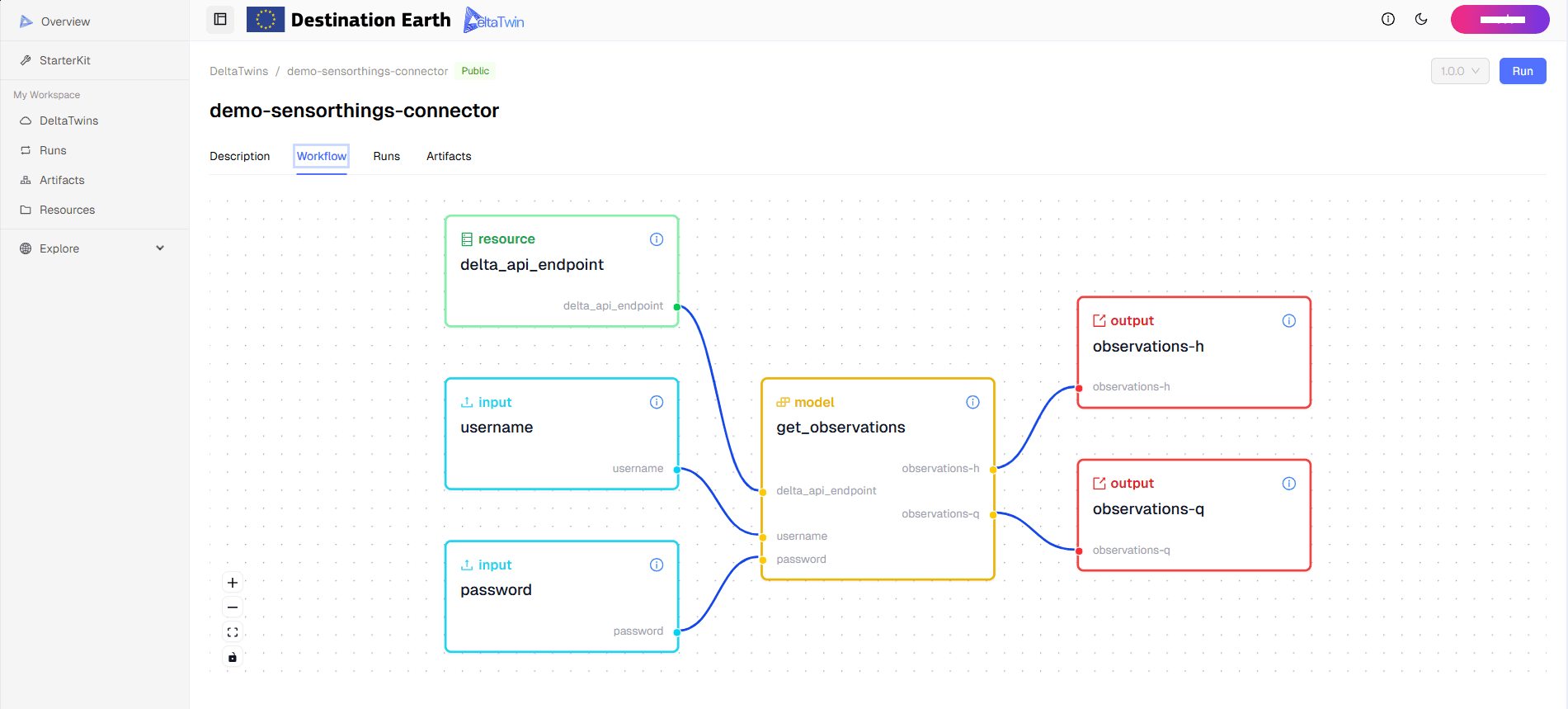Screen dimensions: 1568x709
Task: Zoom out of the workflow canvas
Action: (233, 607)
